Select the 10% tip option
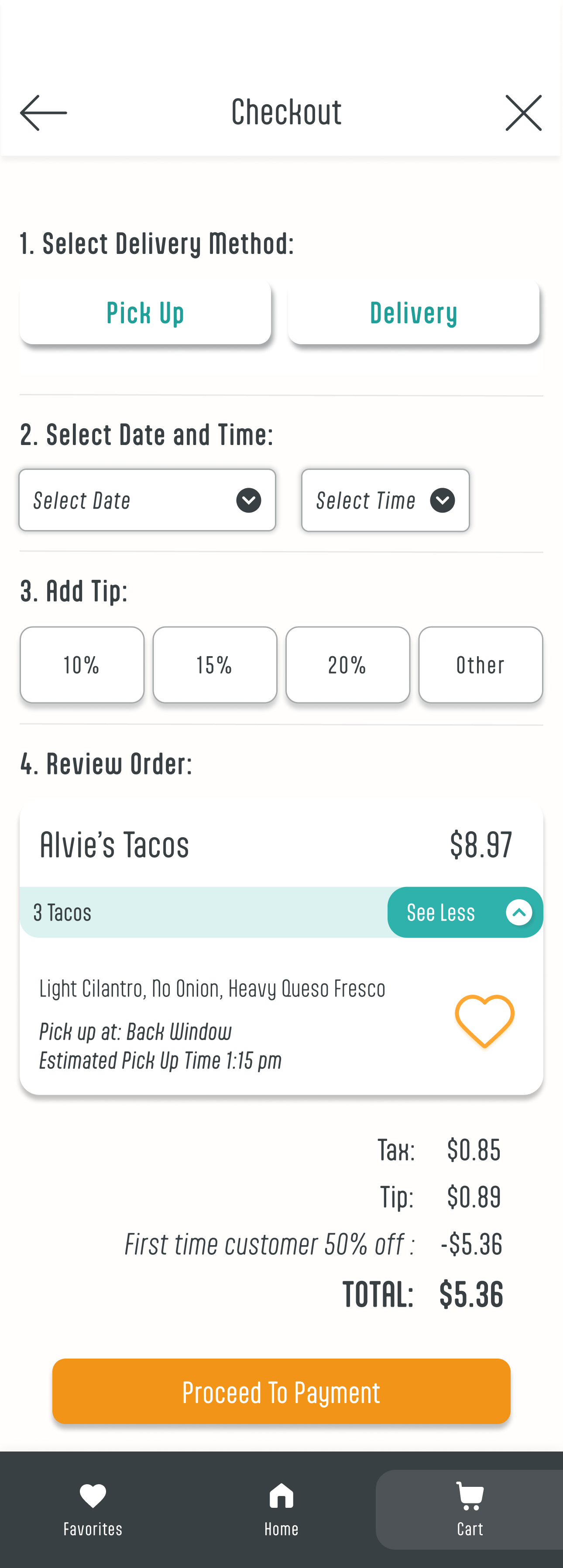Image resolution: width=563 pixels, height=1568 pixels. [82, 665]
